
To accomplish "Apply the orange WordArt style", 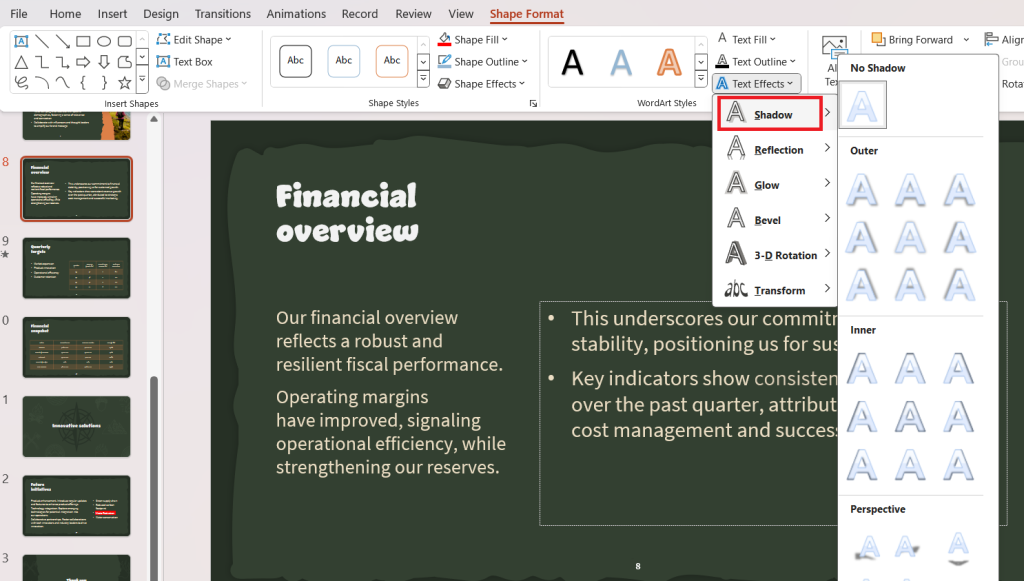I will [669, 63].
